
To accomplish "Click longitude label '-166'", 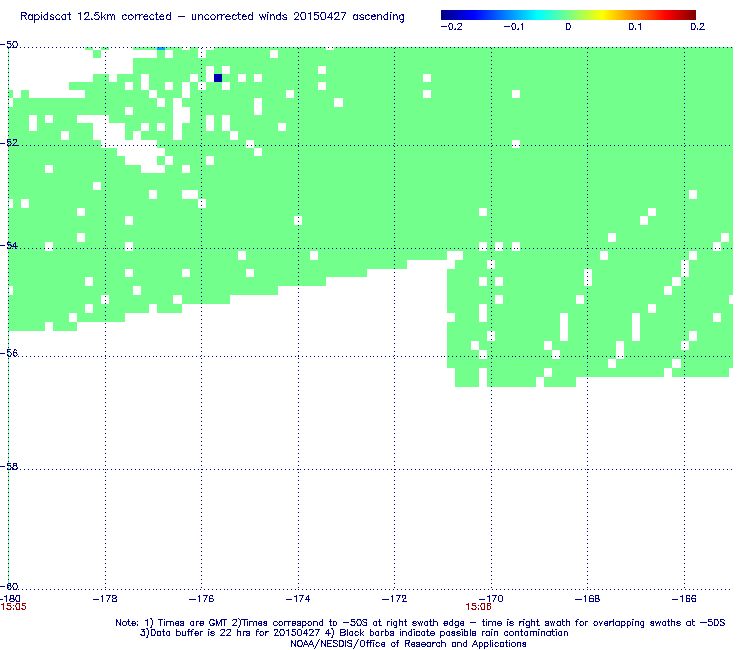I will coord(684,599).
